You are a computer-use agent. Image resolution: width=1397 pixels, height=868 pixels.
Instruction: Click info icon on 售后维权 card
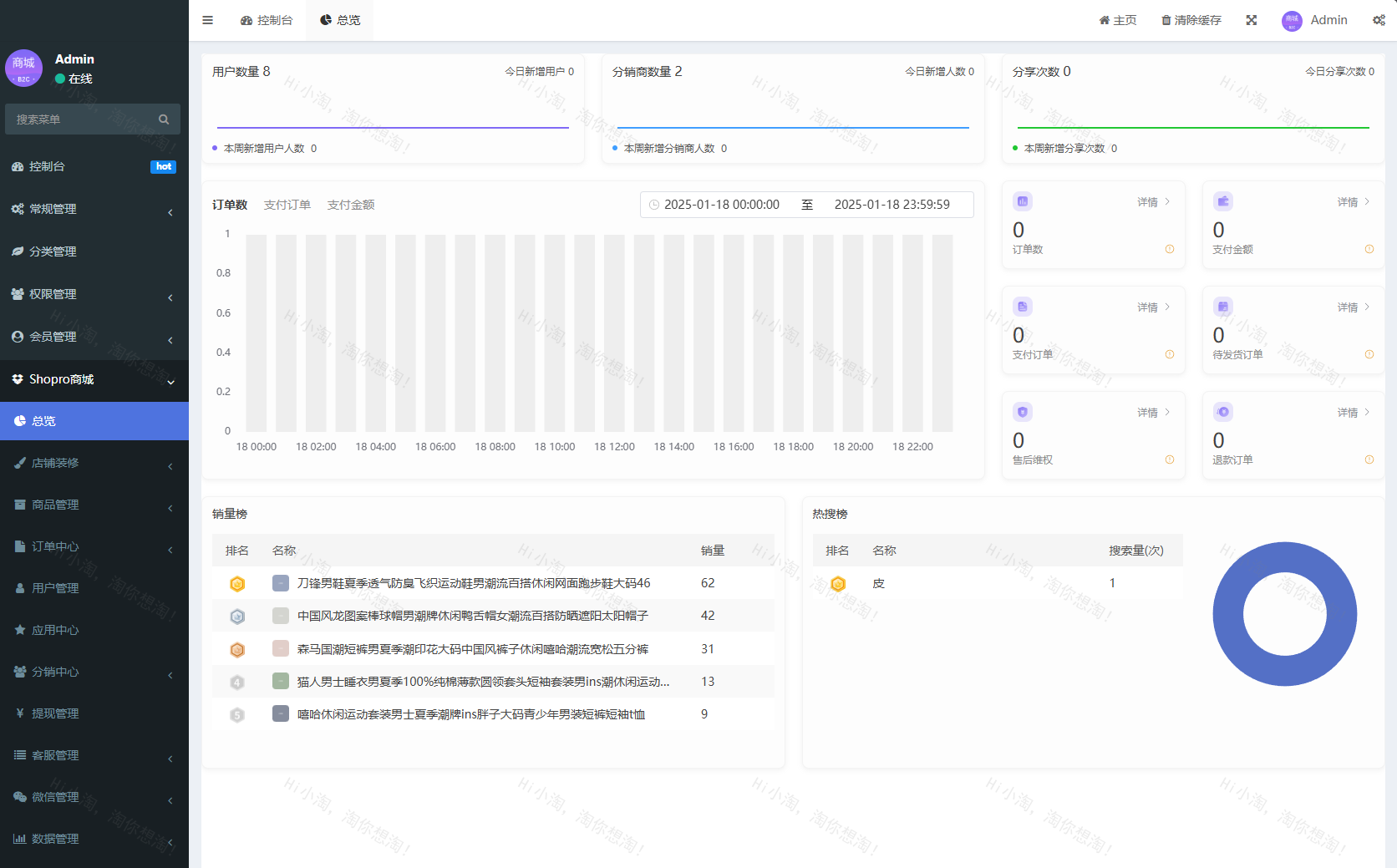[x=1170, y=459]
